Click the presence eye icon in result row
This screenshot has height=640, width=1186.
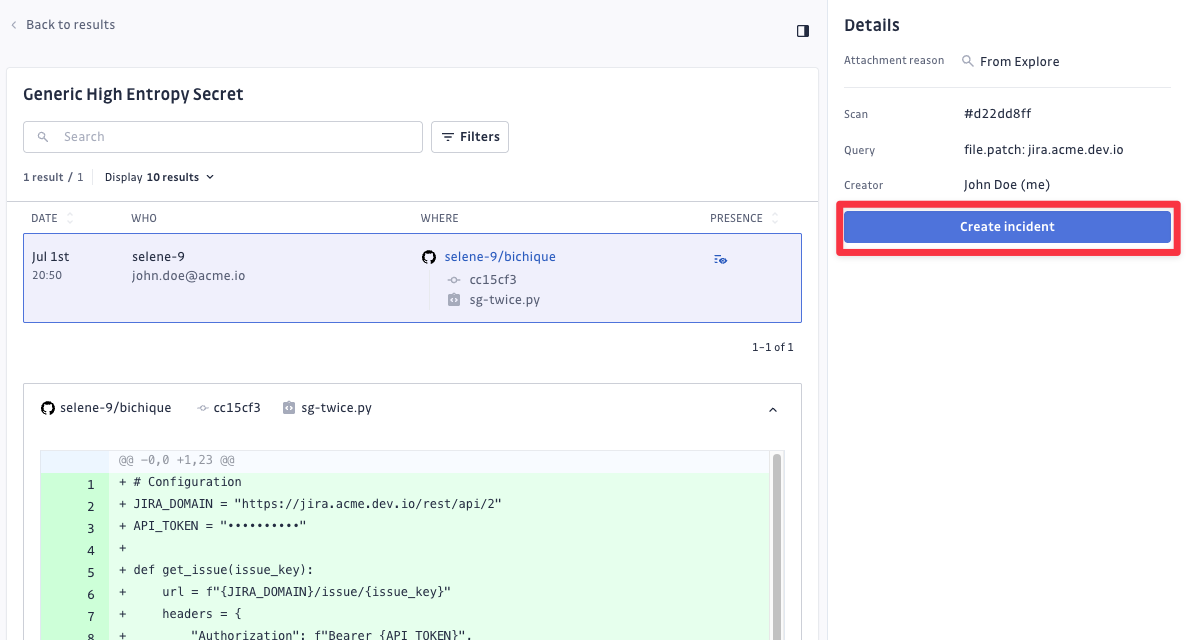pyautogui.click(x=720, y=259)
